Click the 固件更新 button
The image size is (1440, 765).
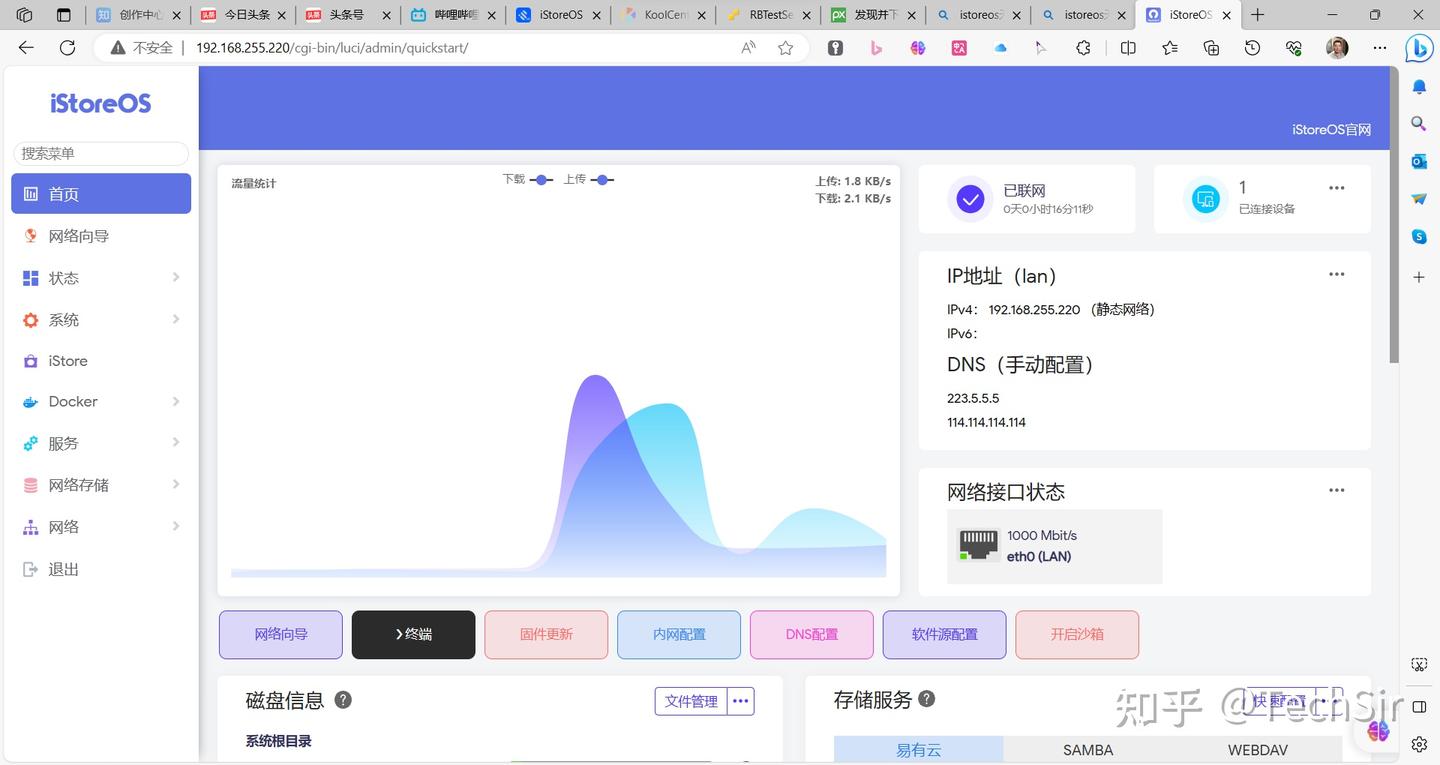[546, 635]
